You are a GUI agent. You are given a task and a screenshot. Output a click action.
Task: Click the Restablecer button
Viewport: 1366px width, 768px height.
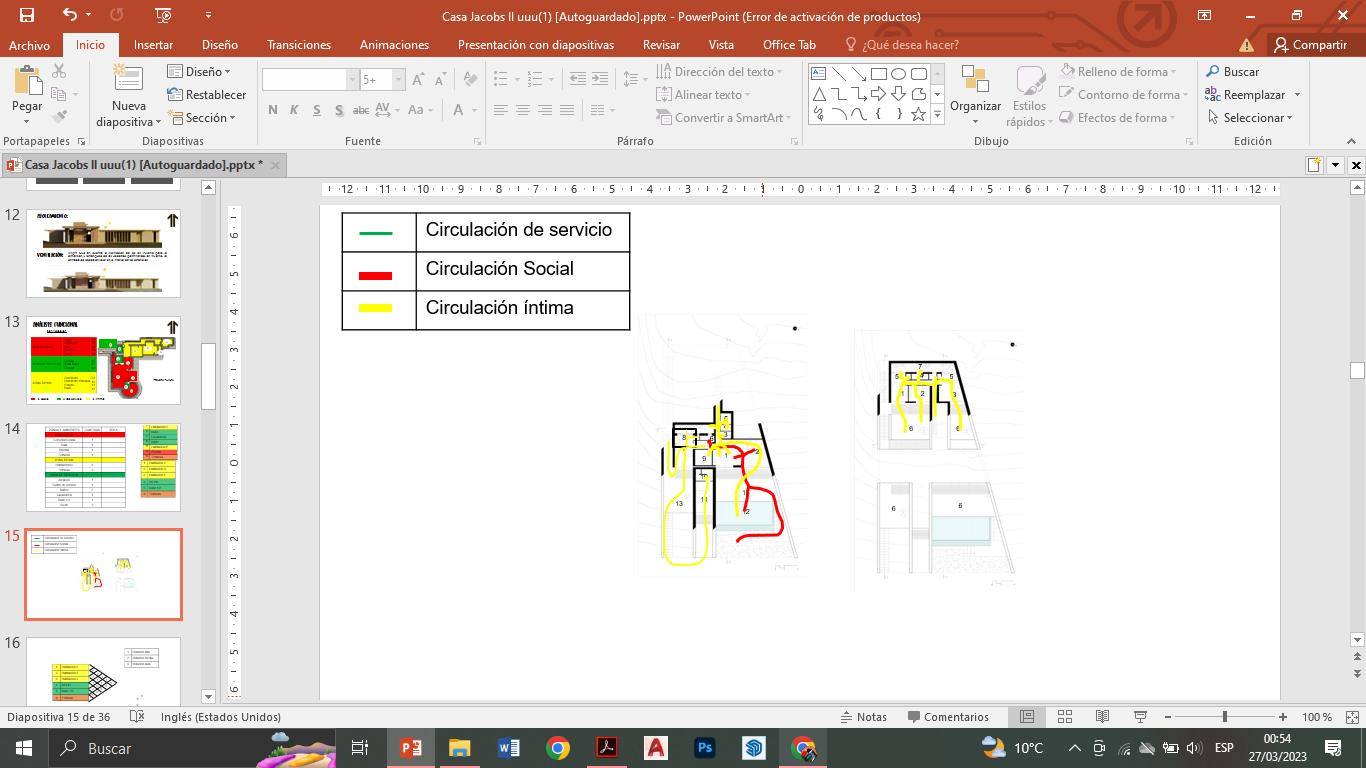(207, 95)
